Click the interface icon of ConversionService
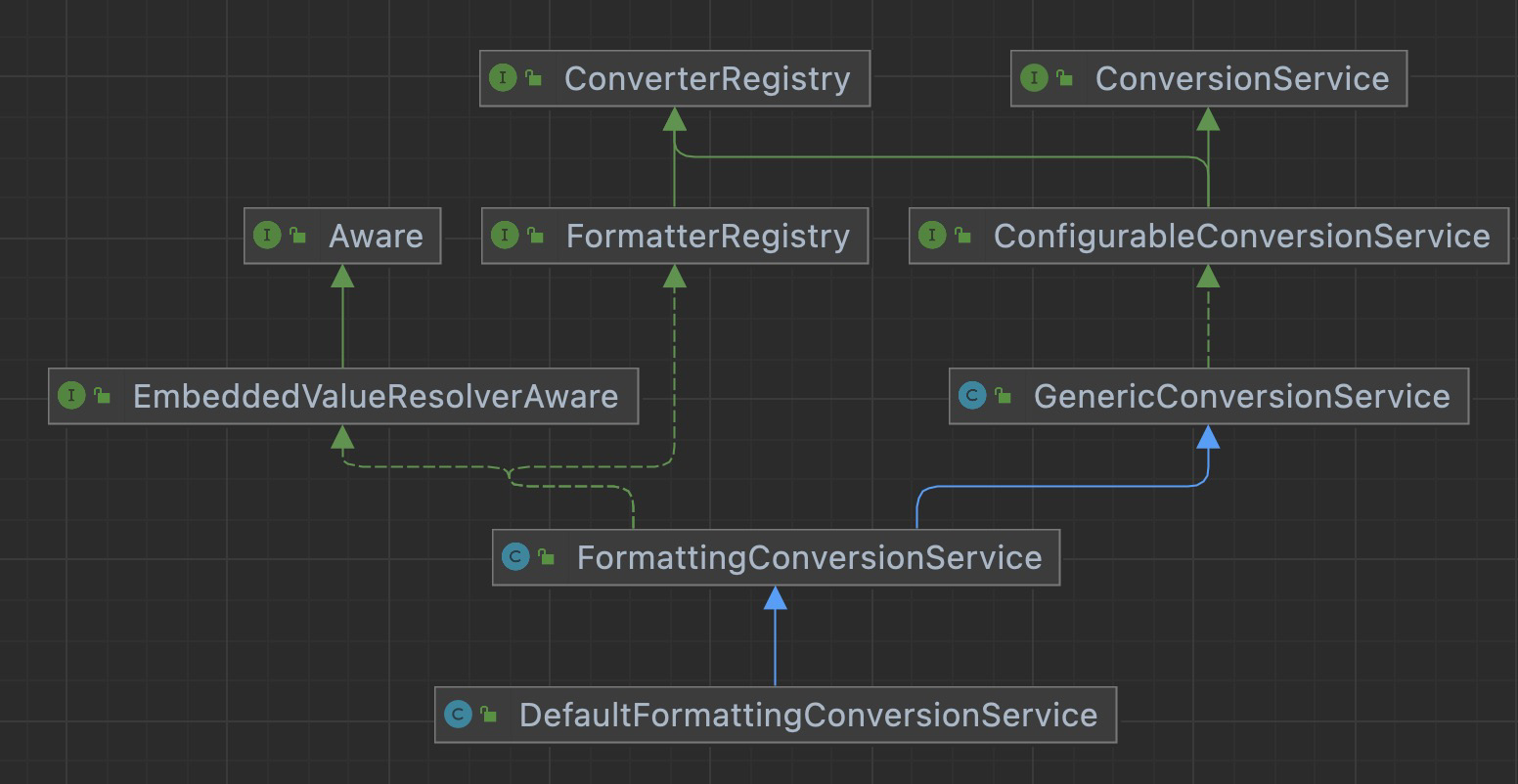1518x784 pixels. coord(1034,78)
